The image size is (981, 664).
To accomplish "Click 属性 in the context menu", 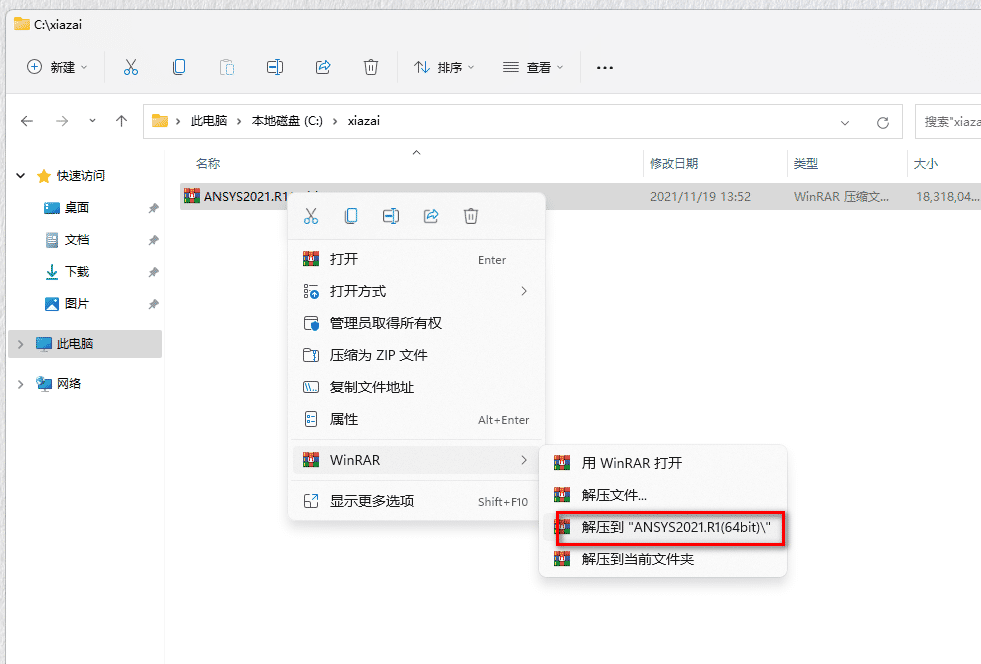I will coord(344,419).
